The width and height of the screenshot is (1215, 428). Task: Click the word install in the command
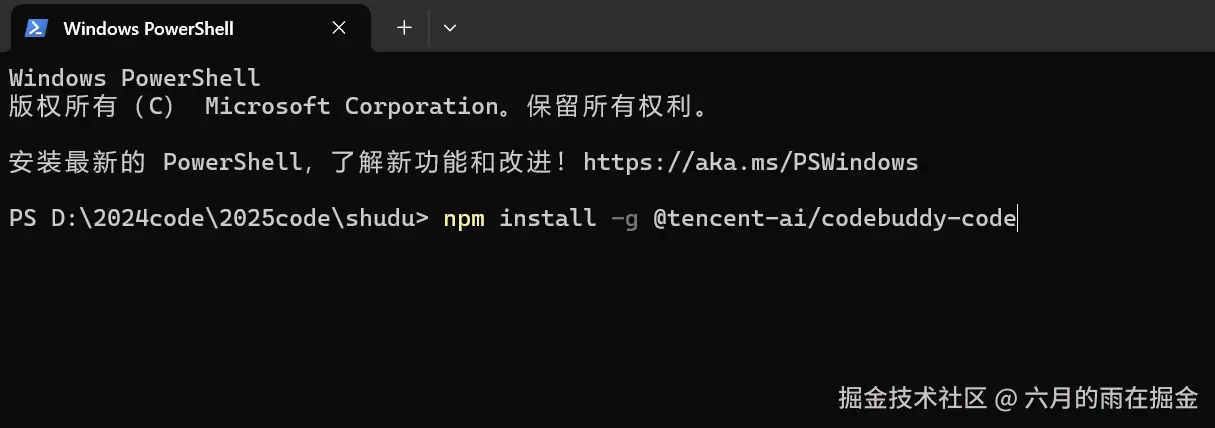pyautogui.click(x=547, y=217)
